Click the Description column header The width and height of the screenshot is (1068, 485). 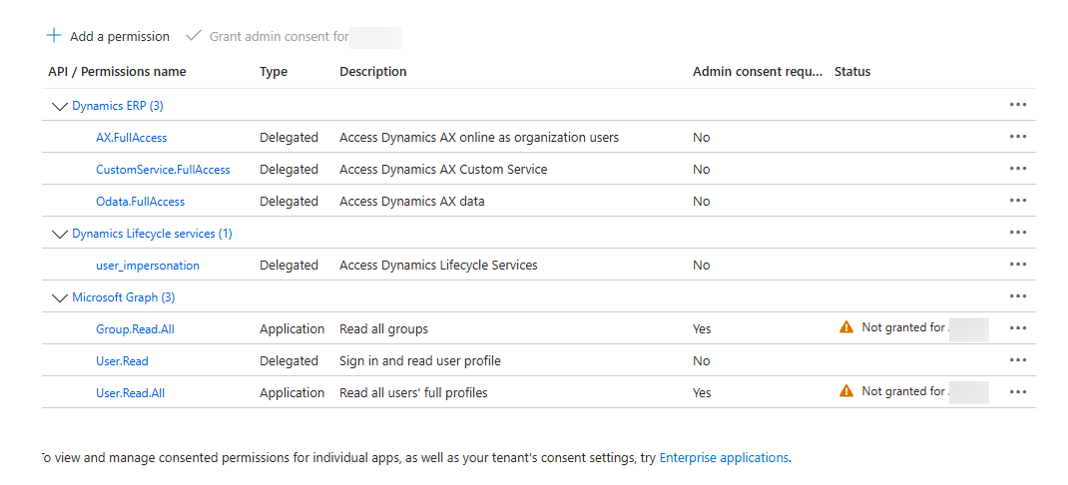pos(373,72)
